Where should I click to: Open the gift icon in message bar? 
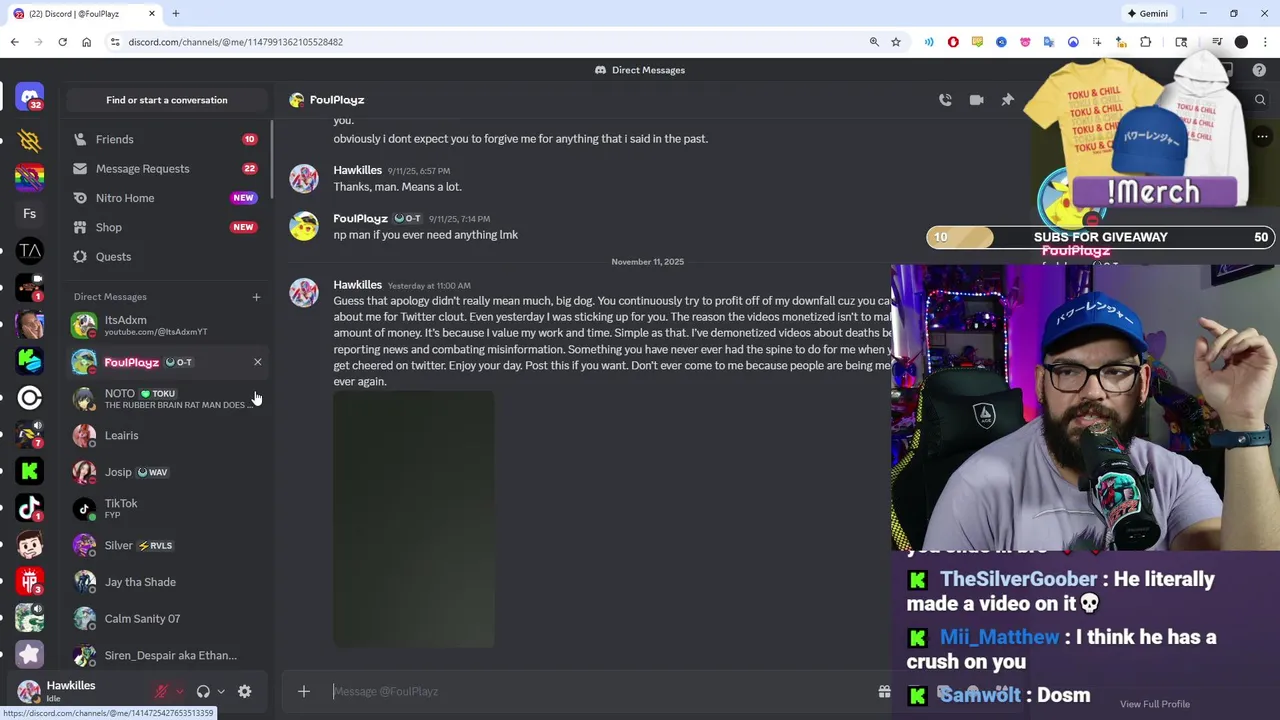click(x=884, y=691)
